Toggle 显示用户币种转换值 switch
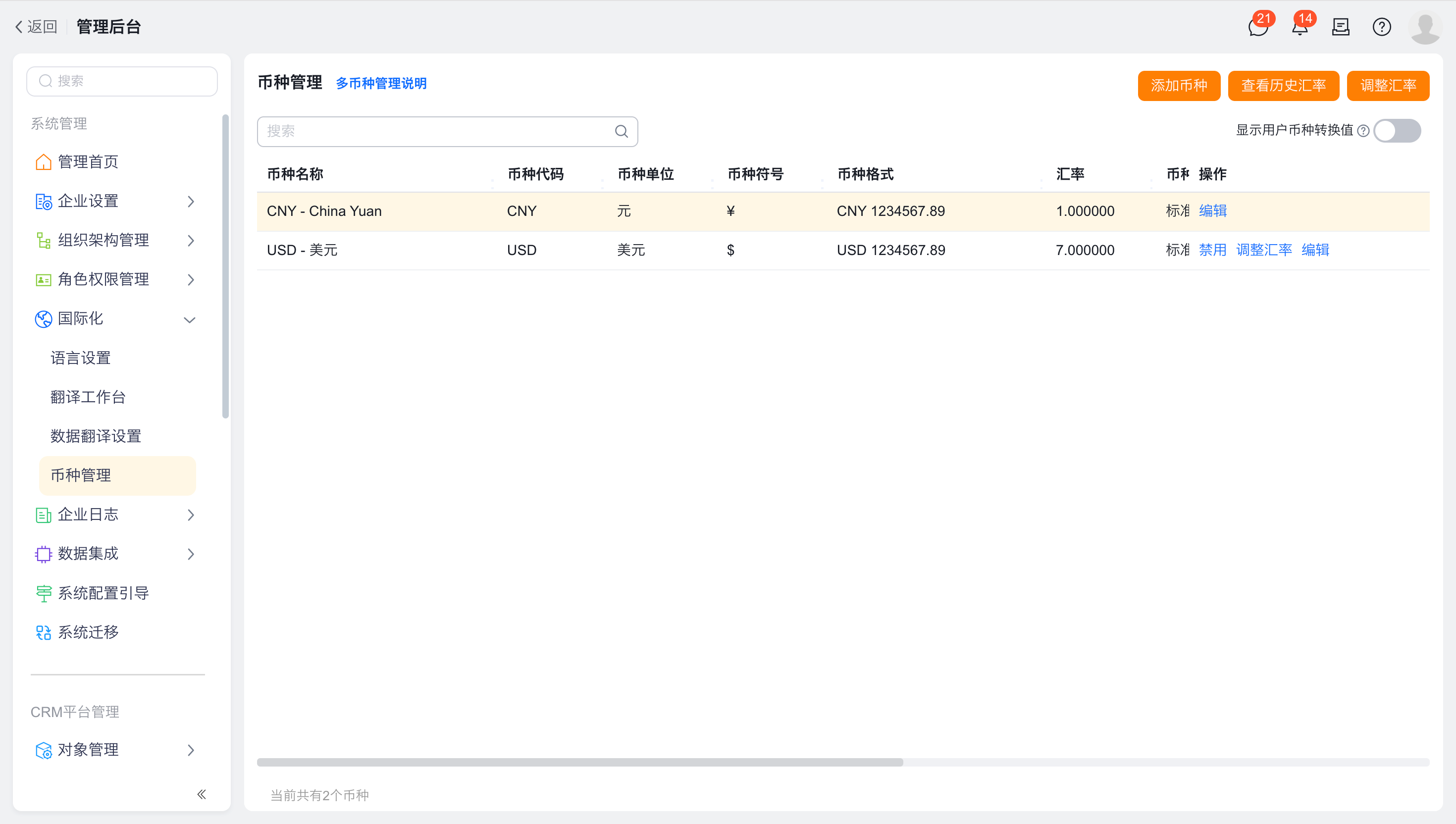The height and width of the screenshot is (824, 1456). click(1397, 131)
